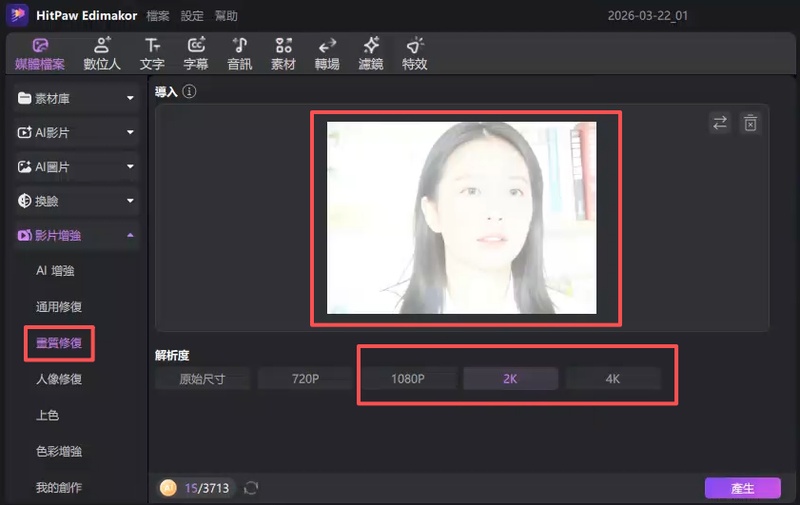
Task: Select 色彩增強 color enhancement option
Action: [59, 451]
